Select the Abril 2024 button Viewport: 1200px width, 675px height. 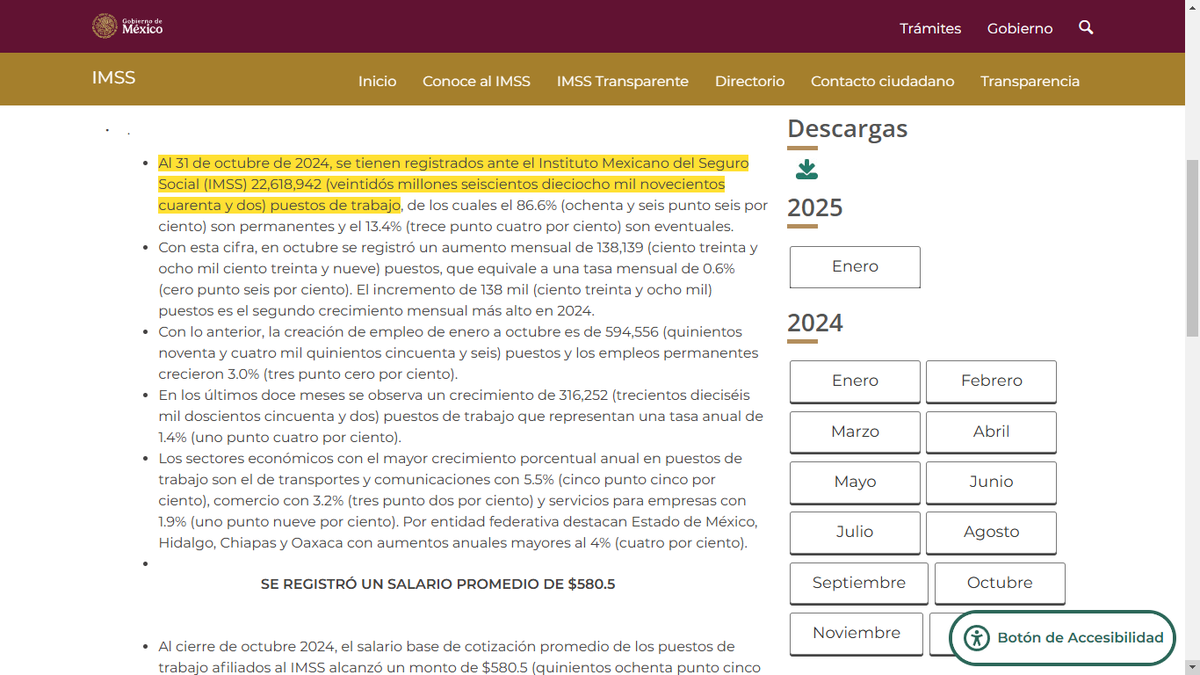pos(991,431)
